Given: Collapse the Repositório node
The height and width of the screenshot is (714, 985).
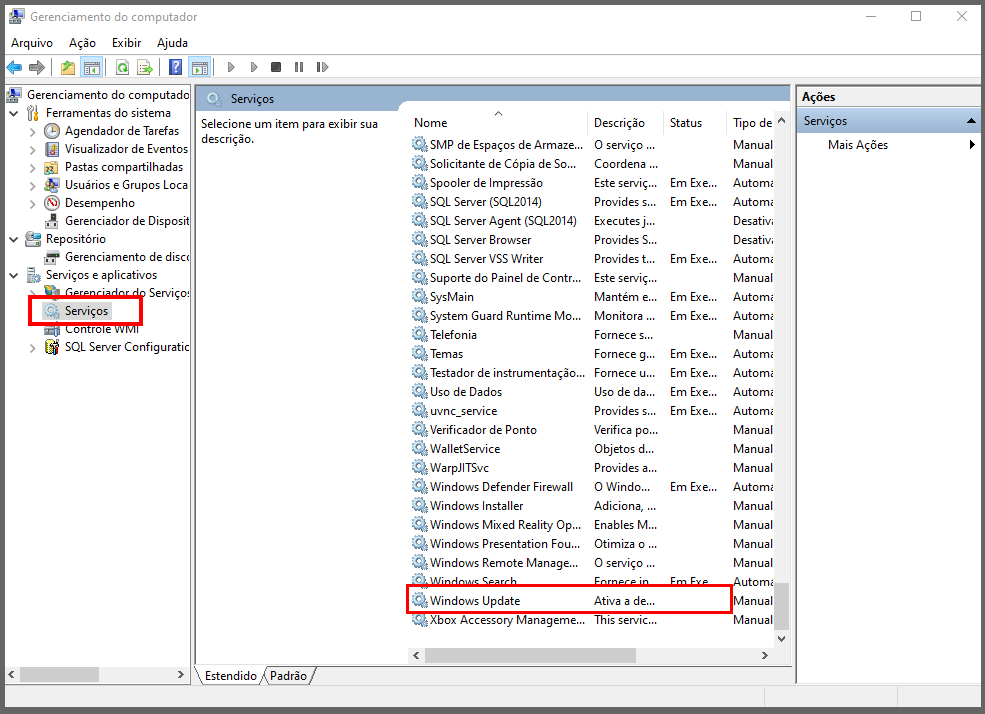Looking at the screenshot, I should pos(14,239).
